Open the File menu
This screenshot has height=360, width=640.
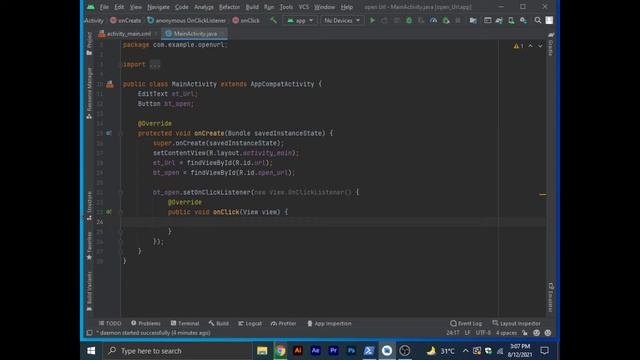click(x=104, y=7)
